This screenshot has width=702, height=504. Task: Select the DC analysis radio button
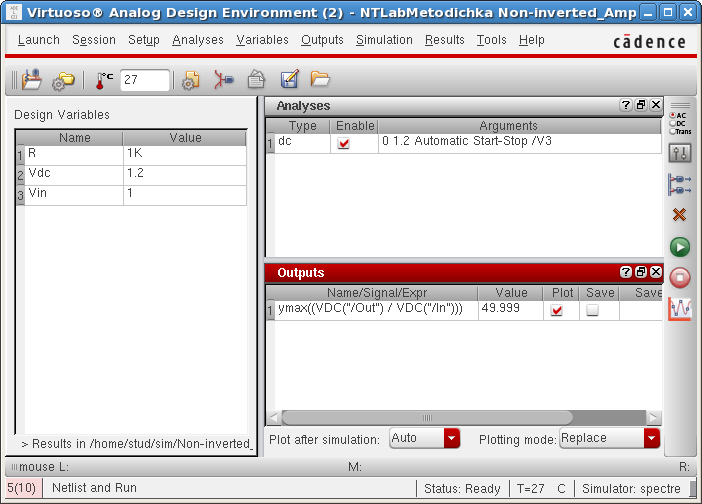coord(672,124)
